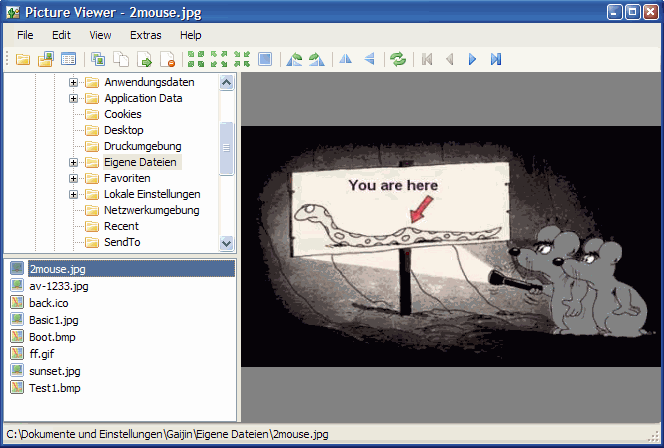The width and height of the screenshot is (664, 448).
Task: Maximize the Picture Viewer window
Action: tap(633, 12)
